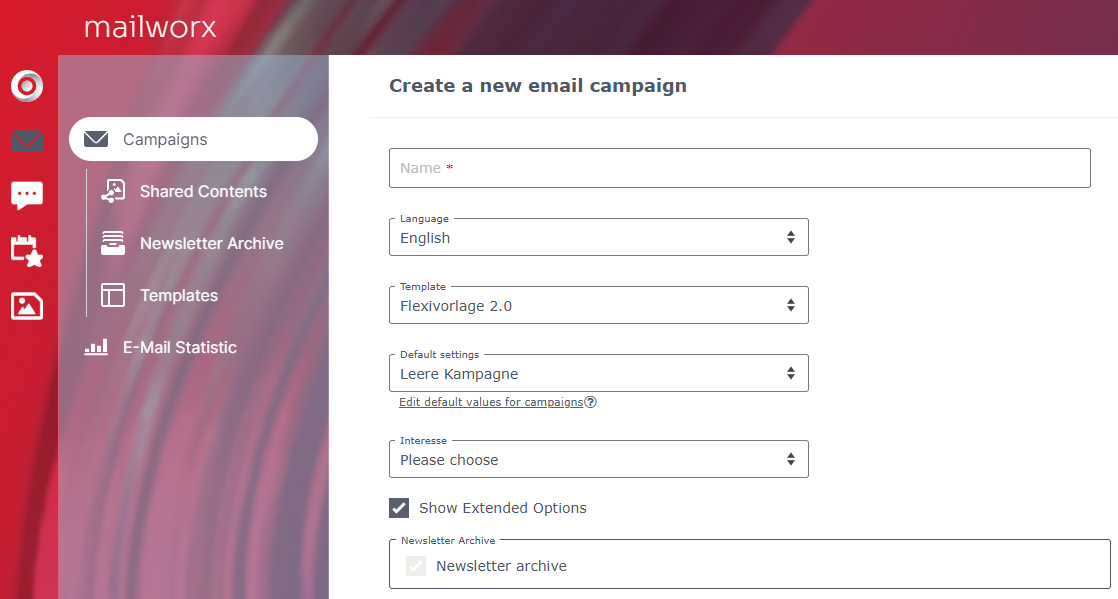Open the Language dropdown showing English
The image size is (1118, 599).
click(599, 237)
